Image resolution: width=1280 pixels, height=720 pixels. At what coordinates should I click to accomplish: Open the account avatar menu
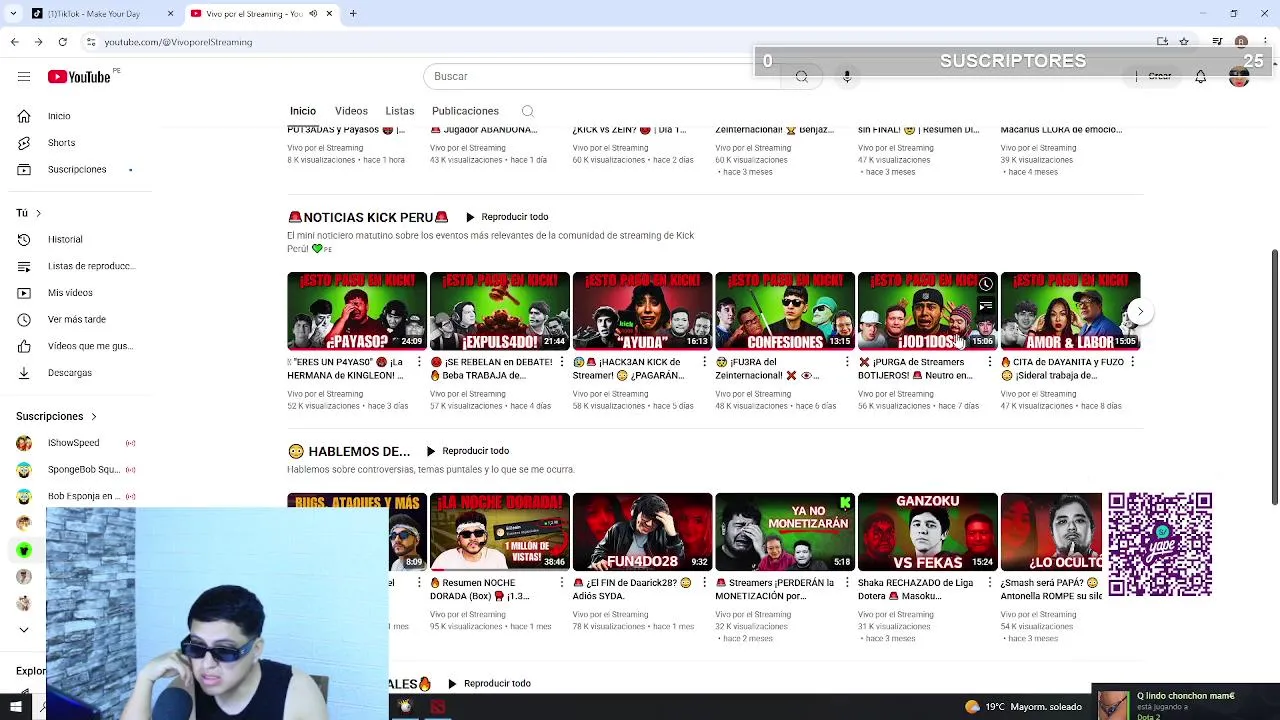[1239, 77]
